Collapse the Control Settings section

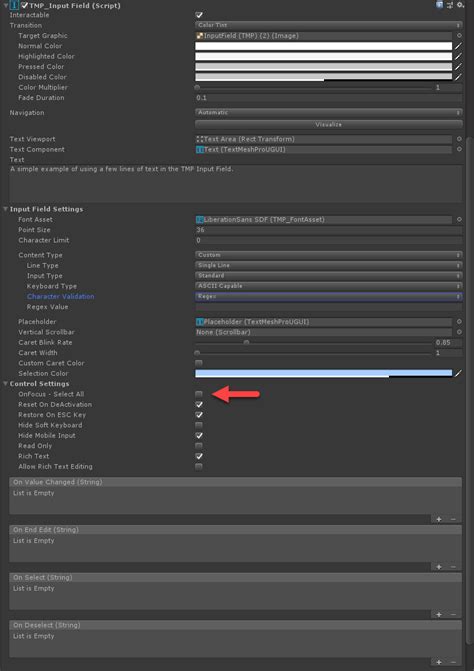click(x=6, y=383)
